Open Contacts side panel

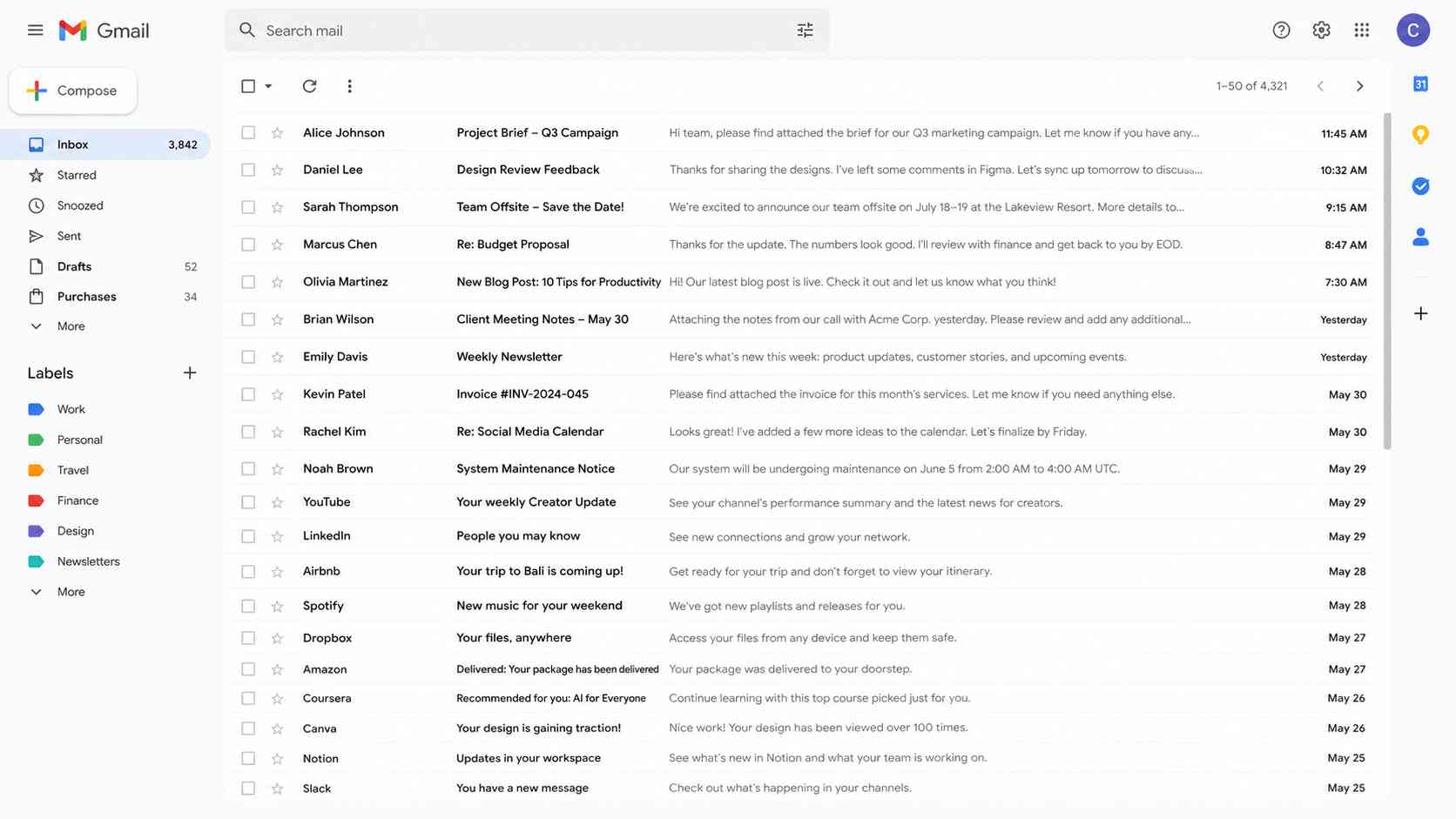point(1420,237)
